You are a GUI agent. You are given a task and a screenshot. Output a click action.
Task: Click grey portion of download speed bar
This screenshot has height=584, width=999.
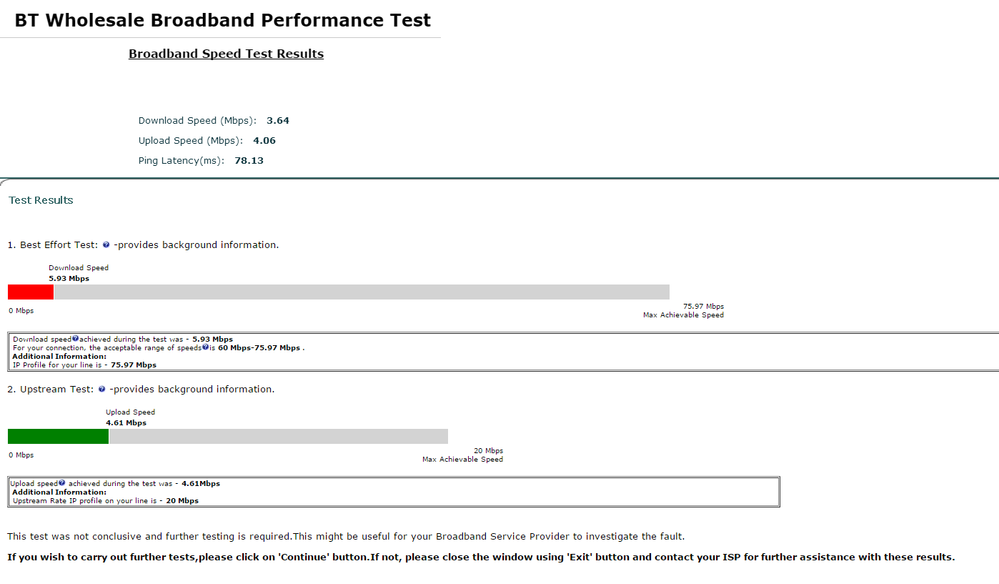click(362, 292)
